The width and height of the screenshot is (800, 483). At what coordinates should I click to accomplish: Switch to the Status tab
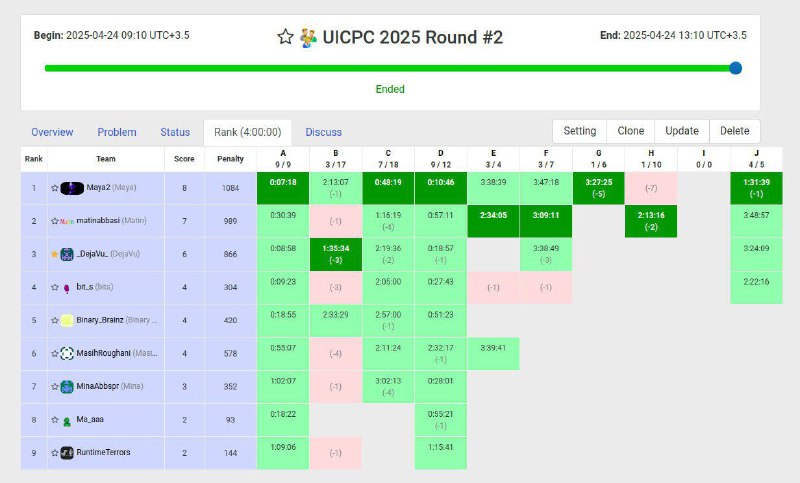[x=175, y=132]
